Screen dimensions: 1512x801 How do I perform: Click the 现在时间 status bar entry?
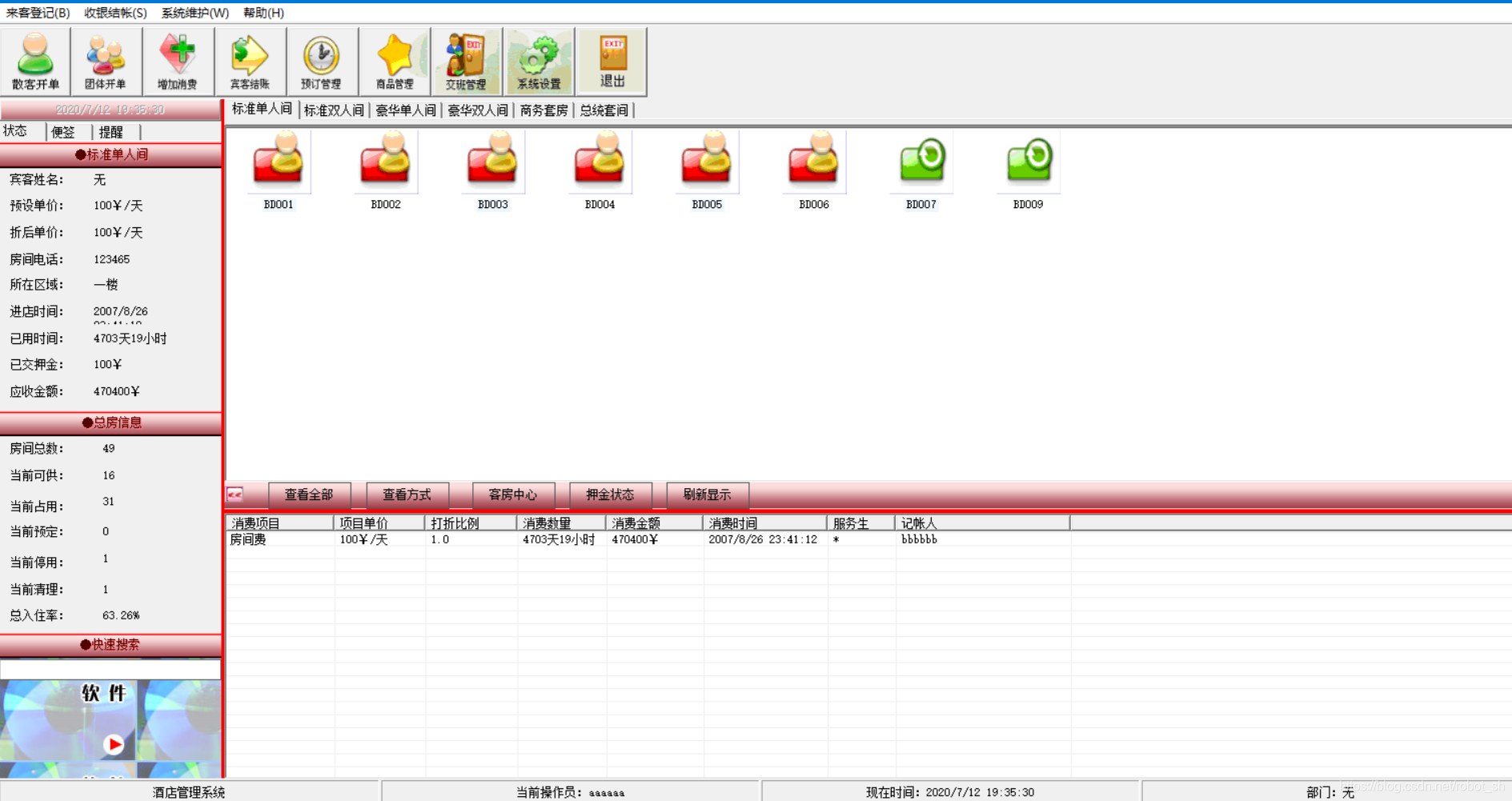coord(950,792)
